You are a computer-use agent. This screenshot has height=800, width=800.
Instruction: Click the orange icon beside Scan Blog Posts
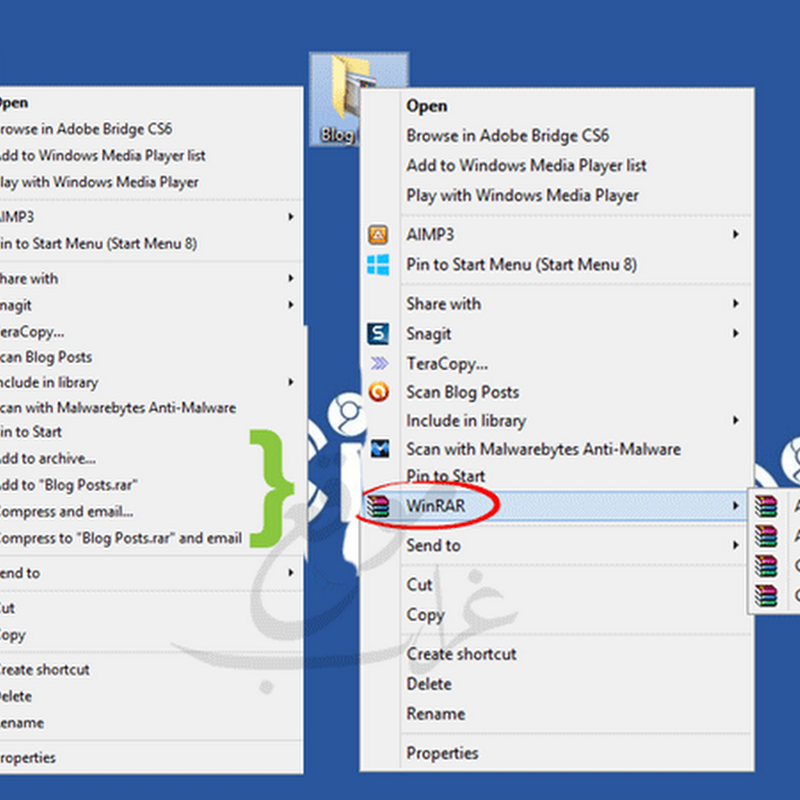pyautogui.click(x=379, y=392)
